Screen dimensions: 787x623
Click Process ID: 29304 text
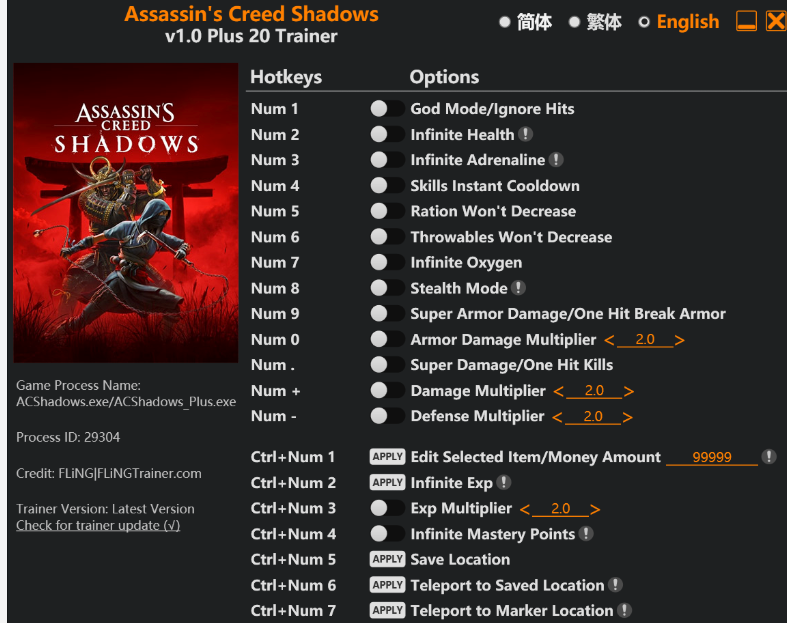click(x=68, y=437)
